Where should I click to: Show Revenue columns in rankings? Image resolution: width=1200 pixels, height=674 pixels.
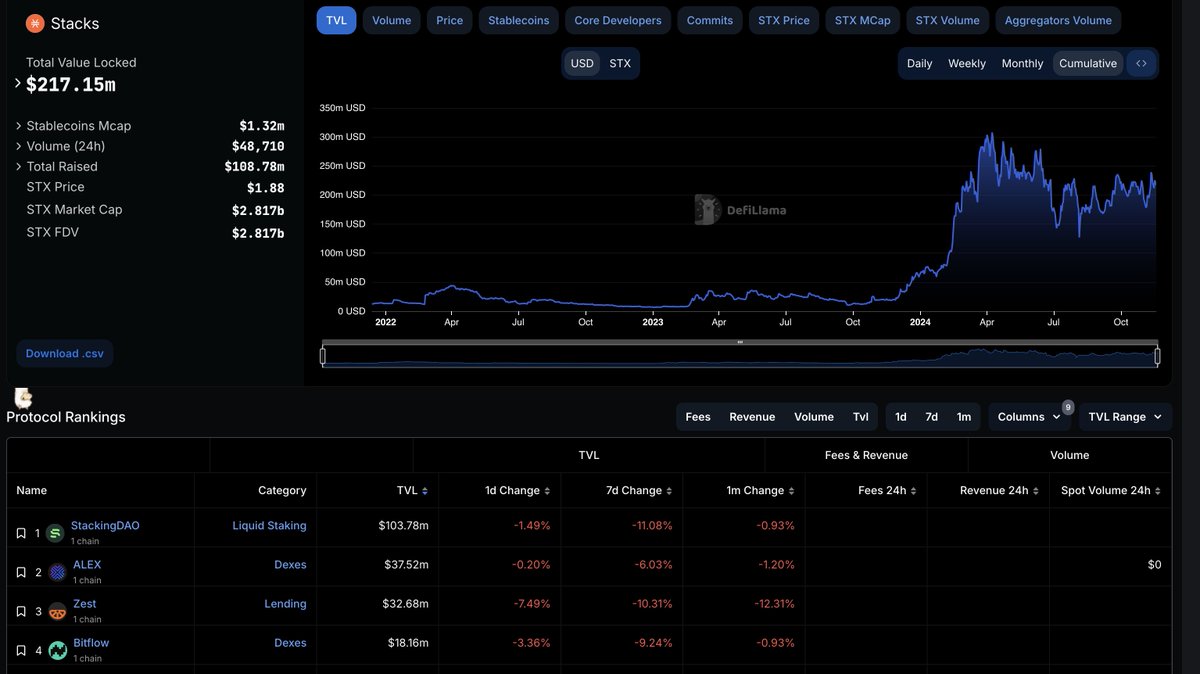[752, 417]
